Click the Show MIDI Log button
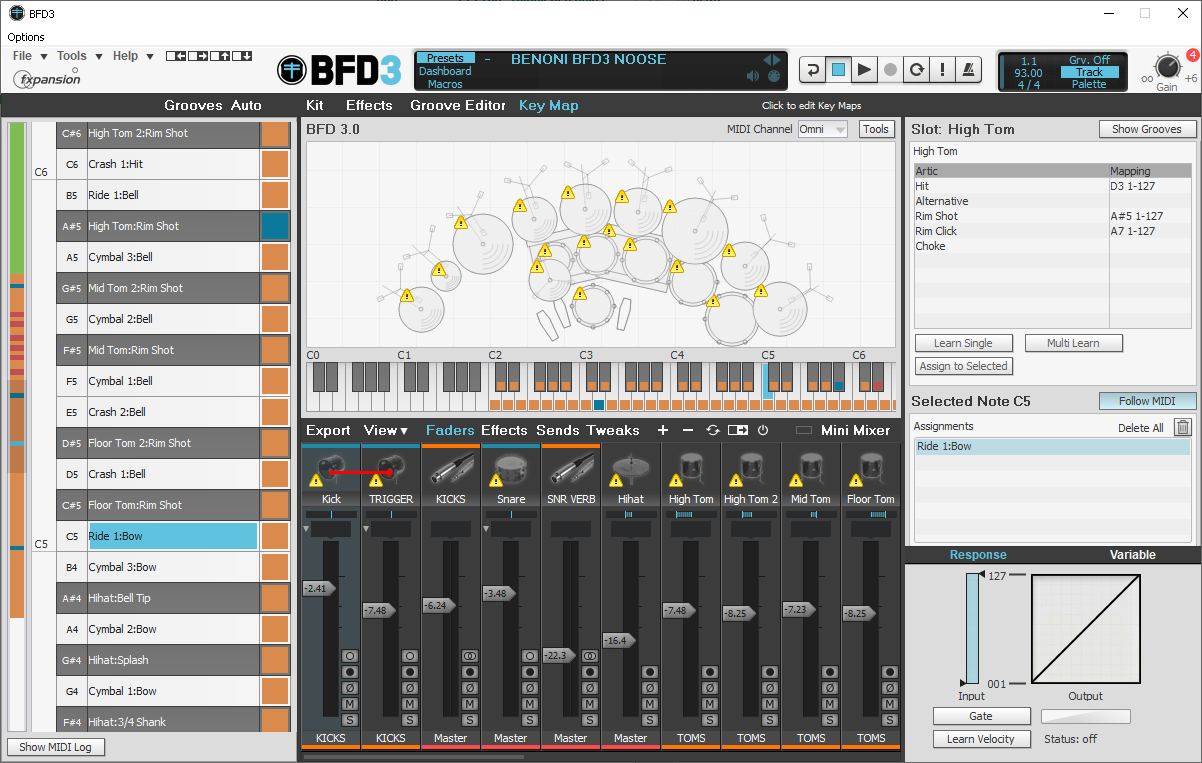Image resolution: width=1202 pixels, height=763 pixels. [x=56, y=747]
